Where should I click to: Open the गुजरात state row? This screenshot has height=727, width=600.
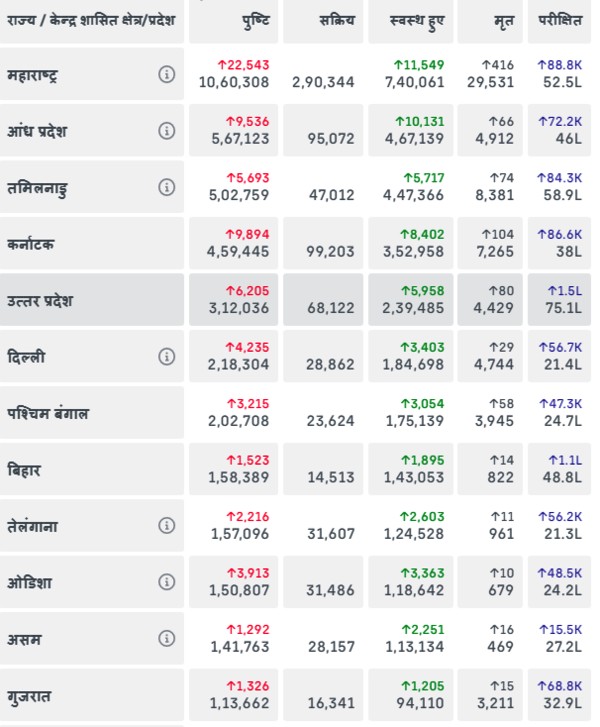point(30,694)
